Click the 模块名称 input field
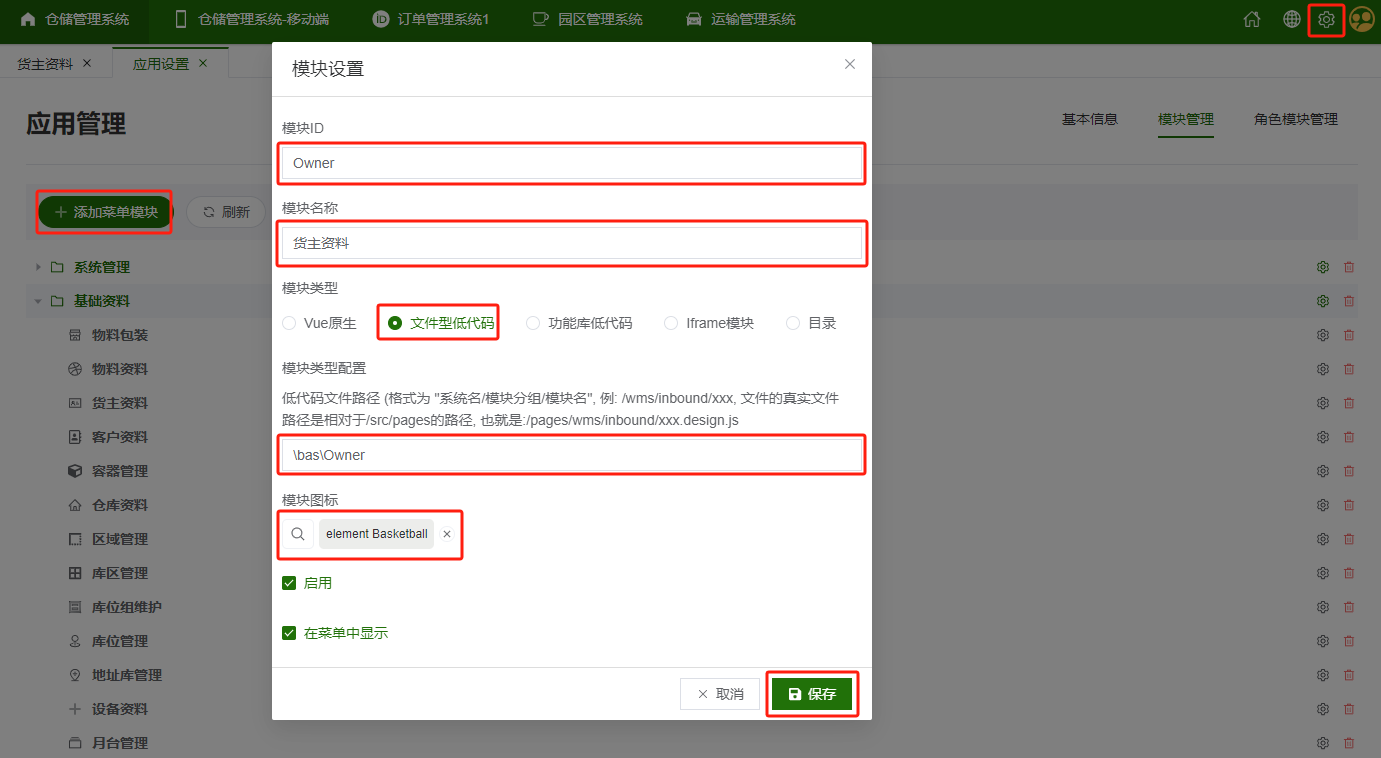Image resolution: width=1381 pixels, height=758 pixels. pos(572,243)
